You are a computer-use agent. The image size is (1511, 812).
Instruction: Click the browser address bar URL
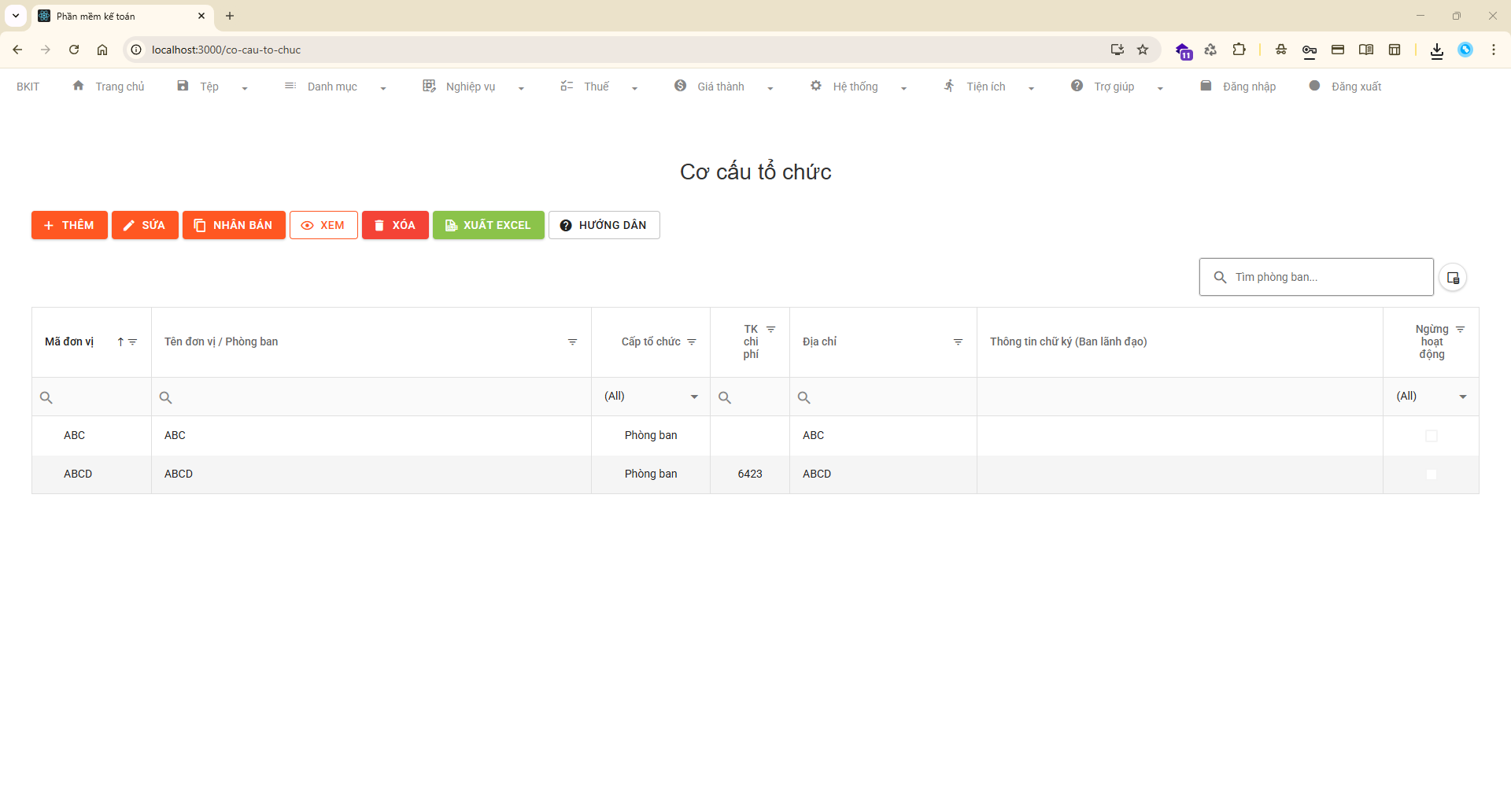pos(226,50)
